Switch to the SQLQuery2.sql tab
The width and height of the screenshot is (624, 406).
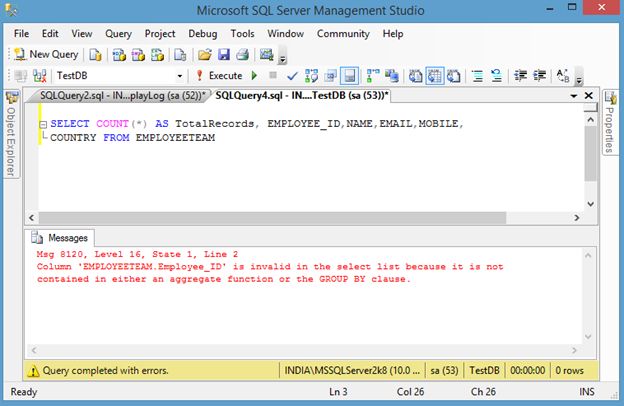click(x=122, y=96)
